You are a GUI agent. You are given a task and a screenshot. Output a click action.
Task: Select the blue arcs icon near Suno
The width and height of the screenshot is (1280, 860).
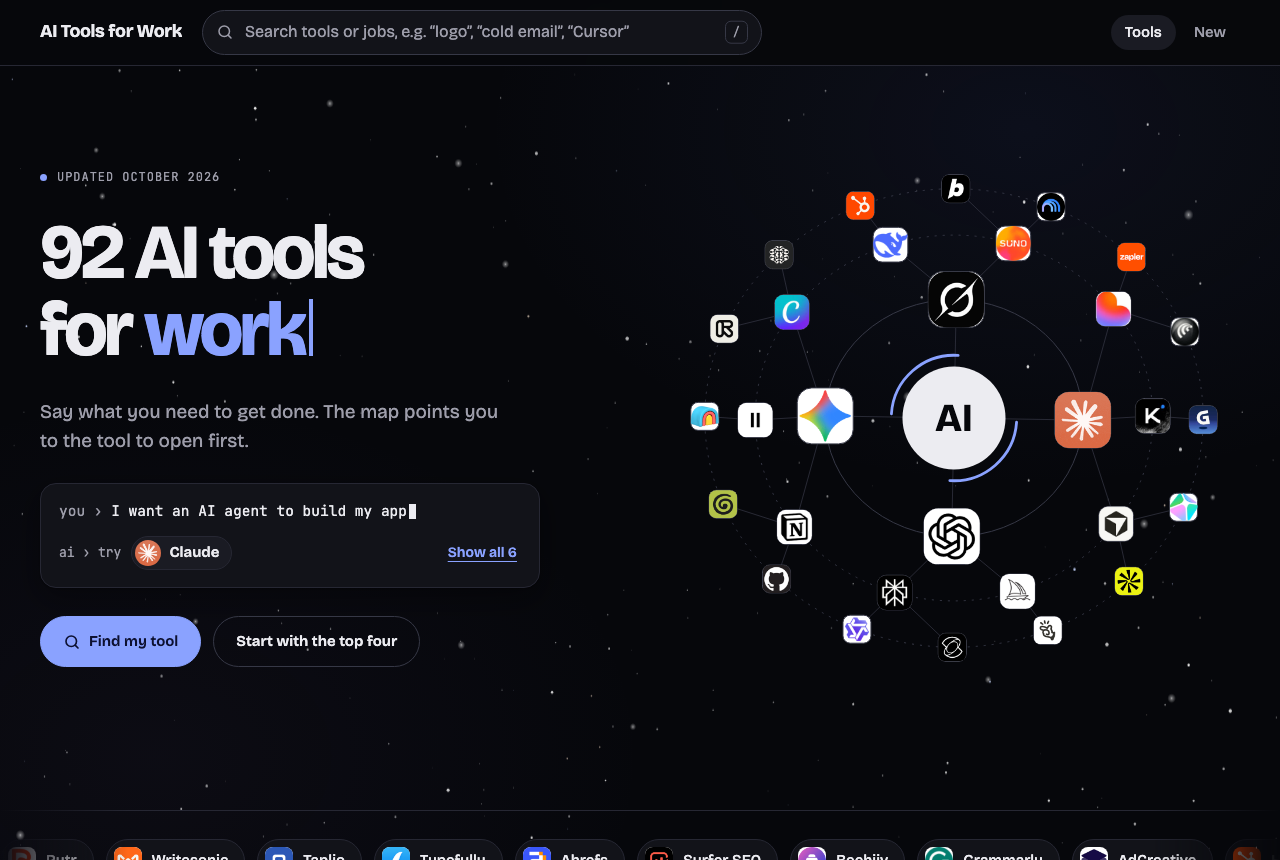tap(1051, 207)
